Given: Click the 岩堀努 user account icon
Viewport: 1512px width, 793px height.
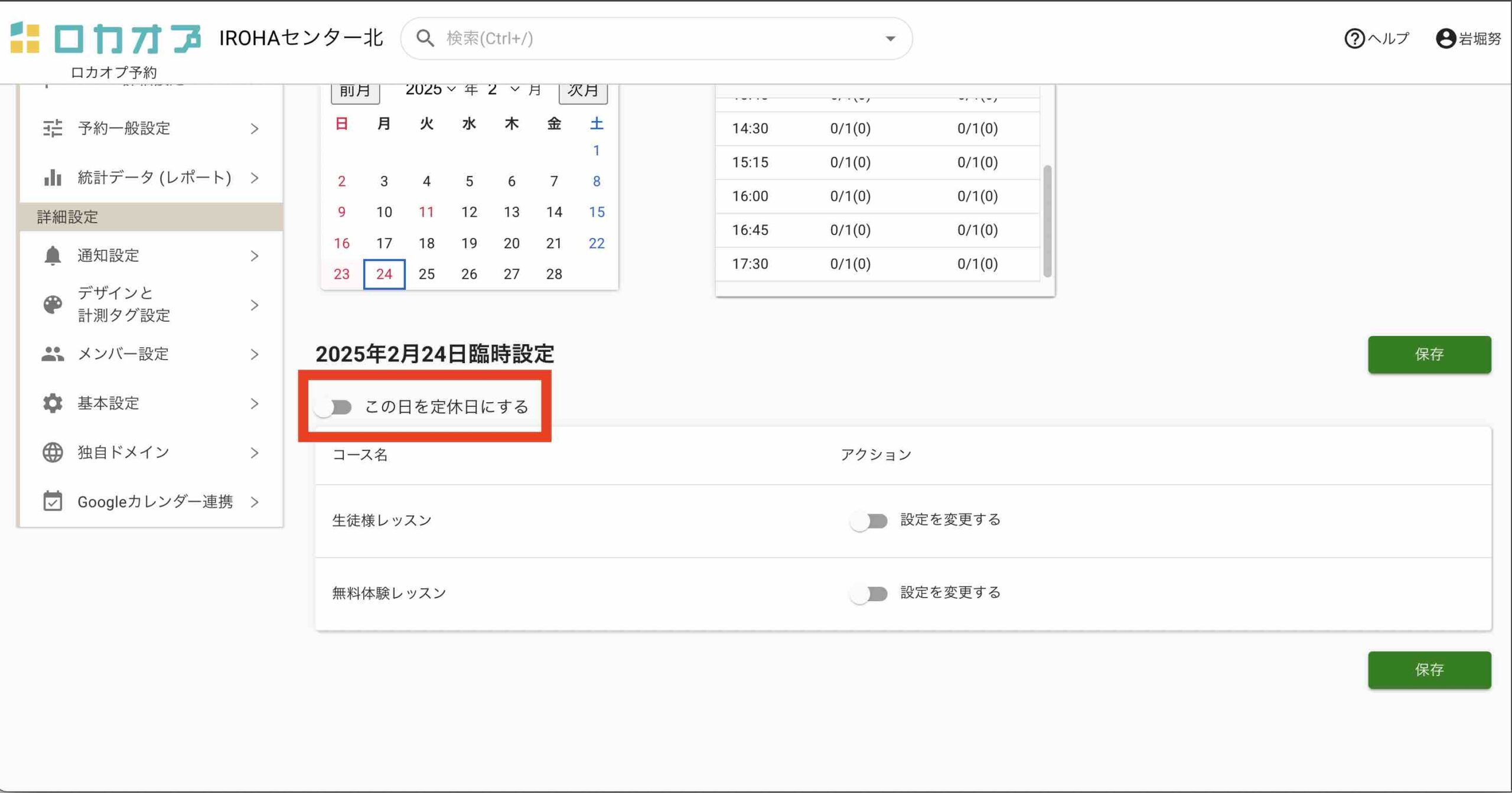Looking at the screenshot, I should pyautogui.click(x=1445, y=39).
